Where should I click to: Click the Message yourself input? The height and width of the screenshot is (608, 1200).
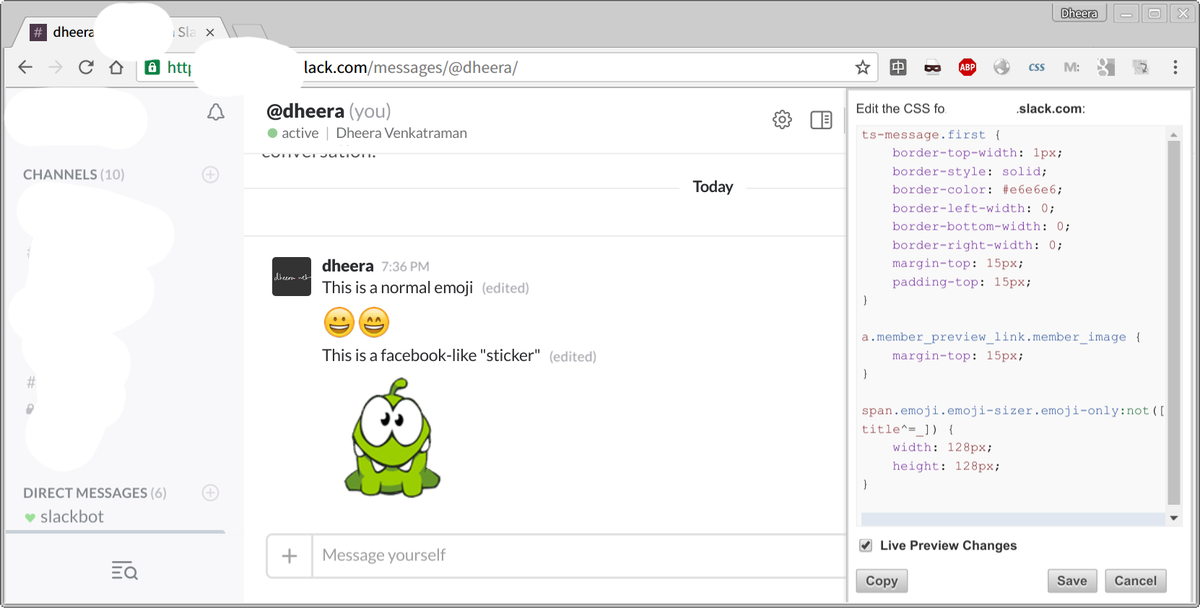(578, 555)
